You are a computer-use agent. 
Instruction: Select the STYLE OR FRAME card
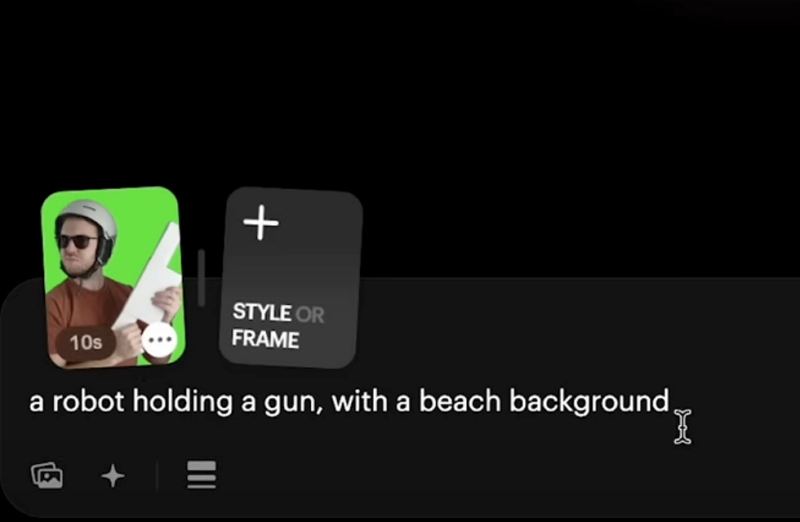pos(291,278)
